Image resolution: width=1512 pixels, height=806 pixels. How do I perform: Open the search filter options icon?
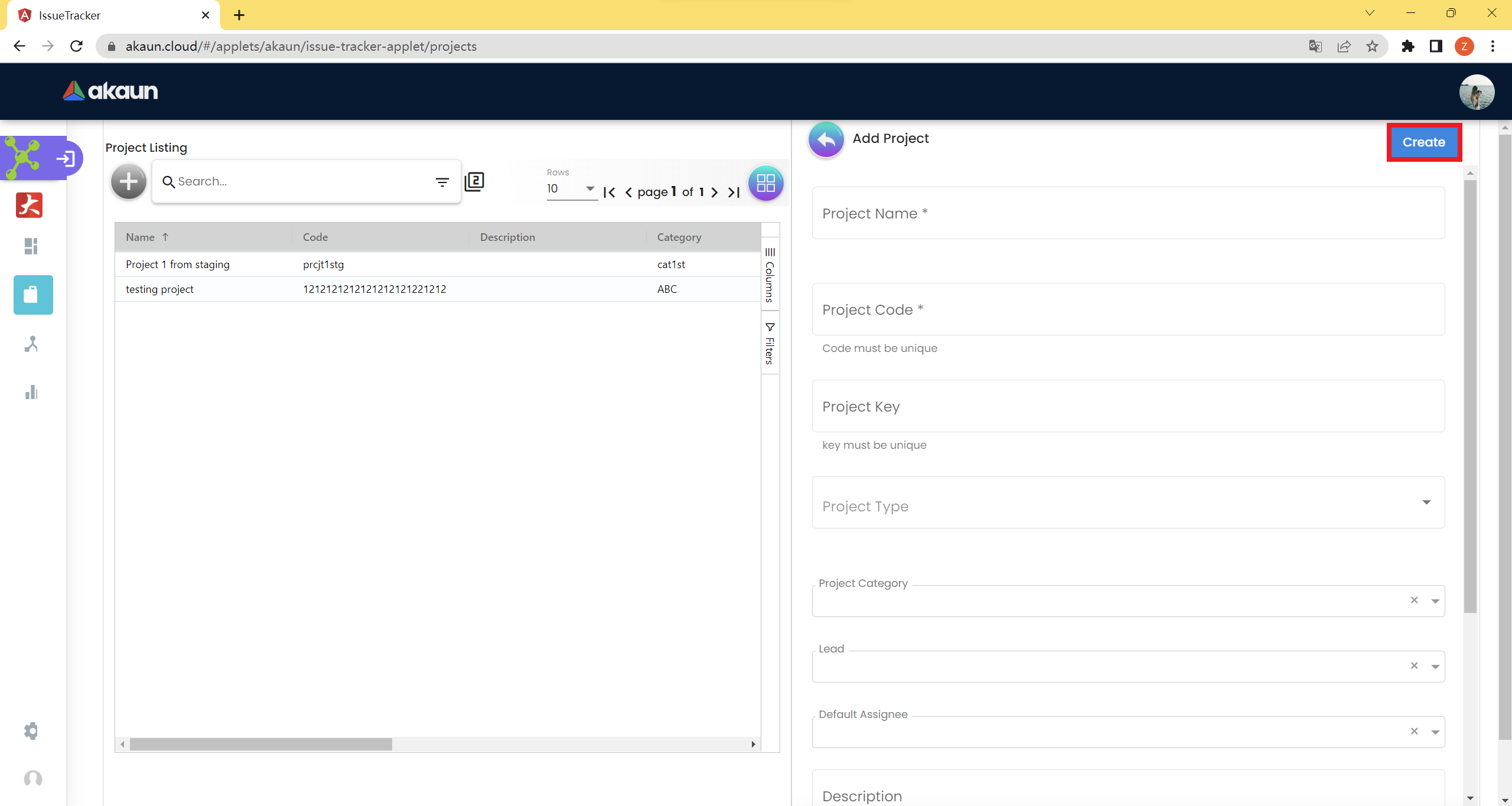click(x=442, y=182)
